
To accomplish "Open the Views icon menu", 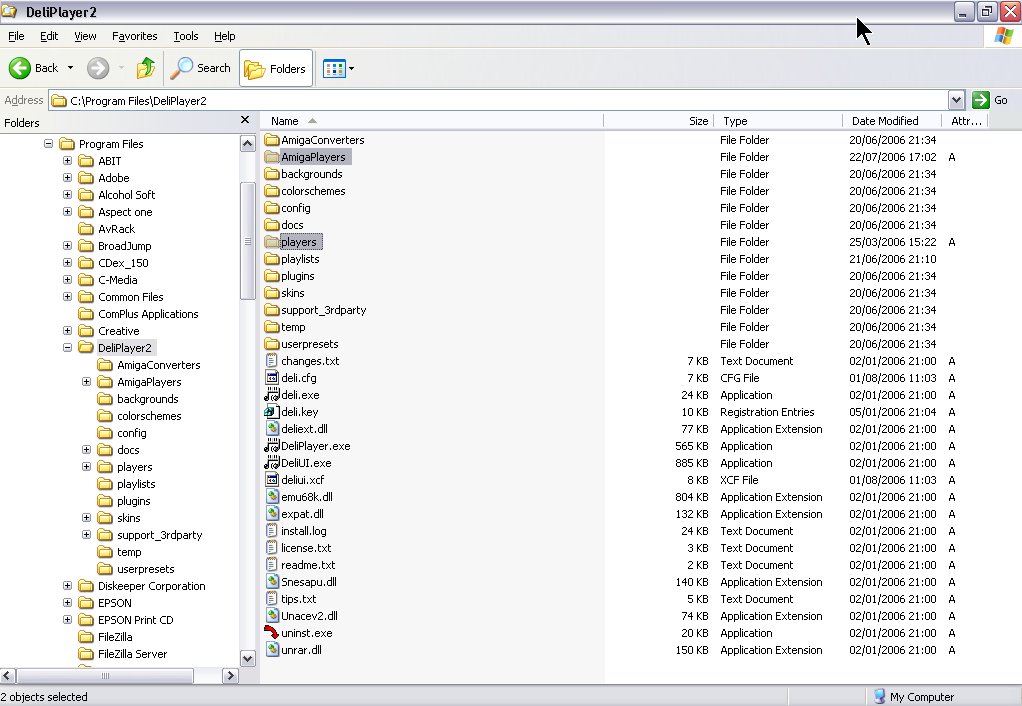I will coord(334,68).
